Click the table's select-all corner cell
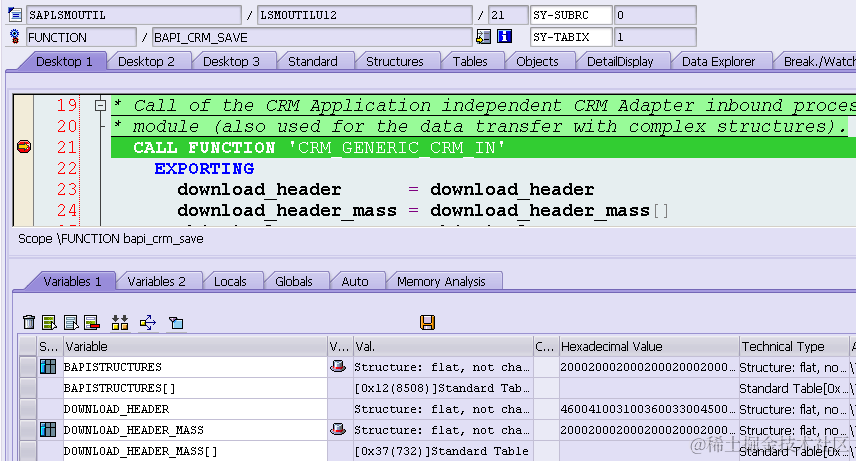The height and width of the screenshot is (461, 856). tap(27, 346)
